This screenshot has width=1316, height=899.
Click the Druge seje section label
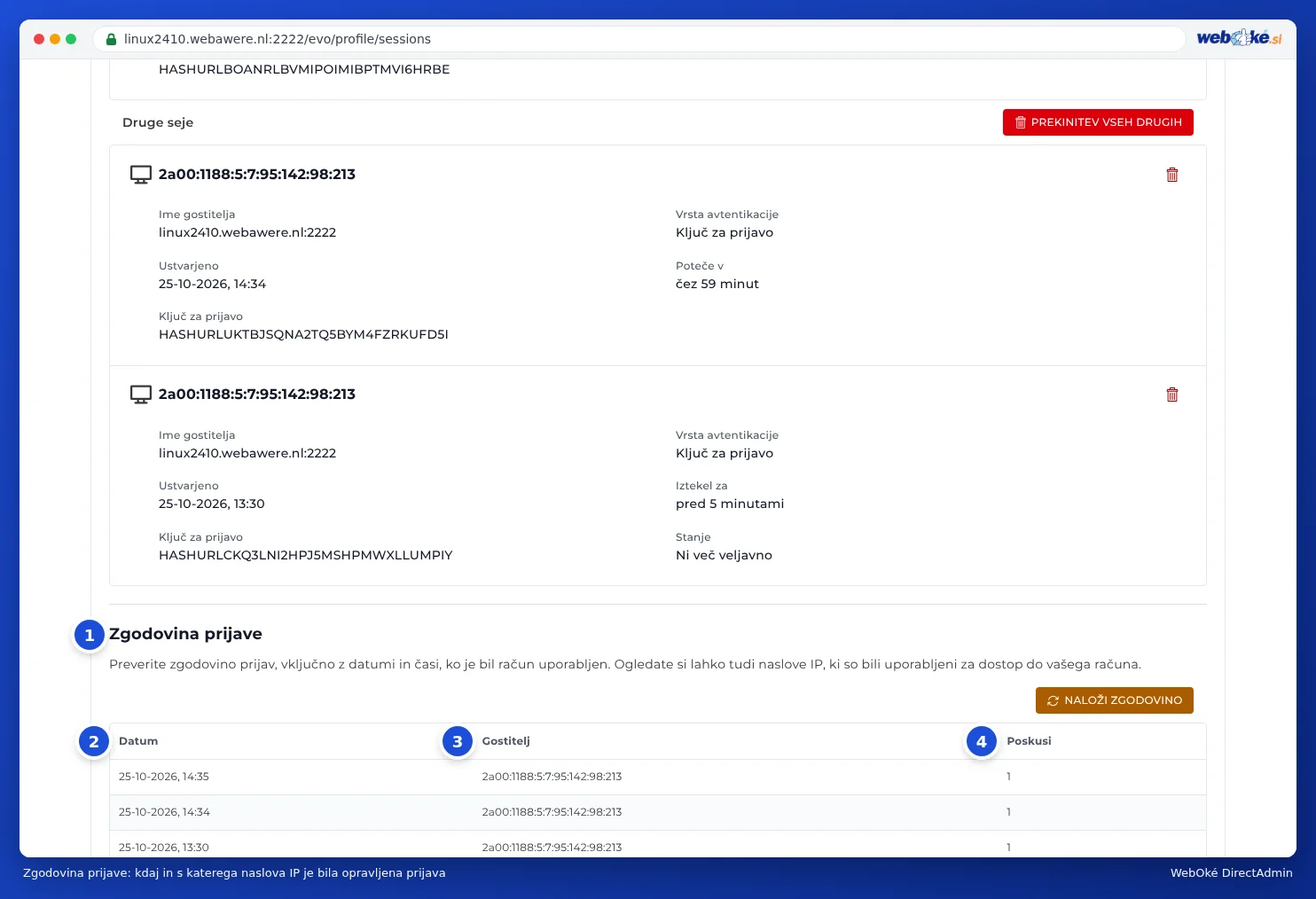point(158,122)
